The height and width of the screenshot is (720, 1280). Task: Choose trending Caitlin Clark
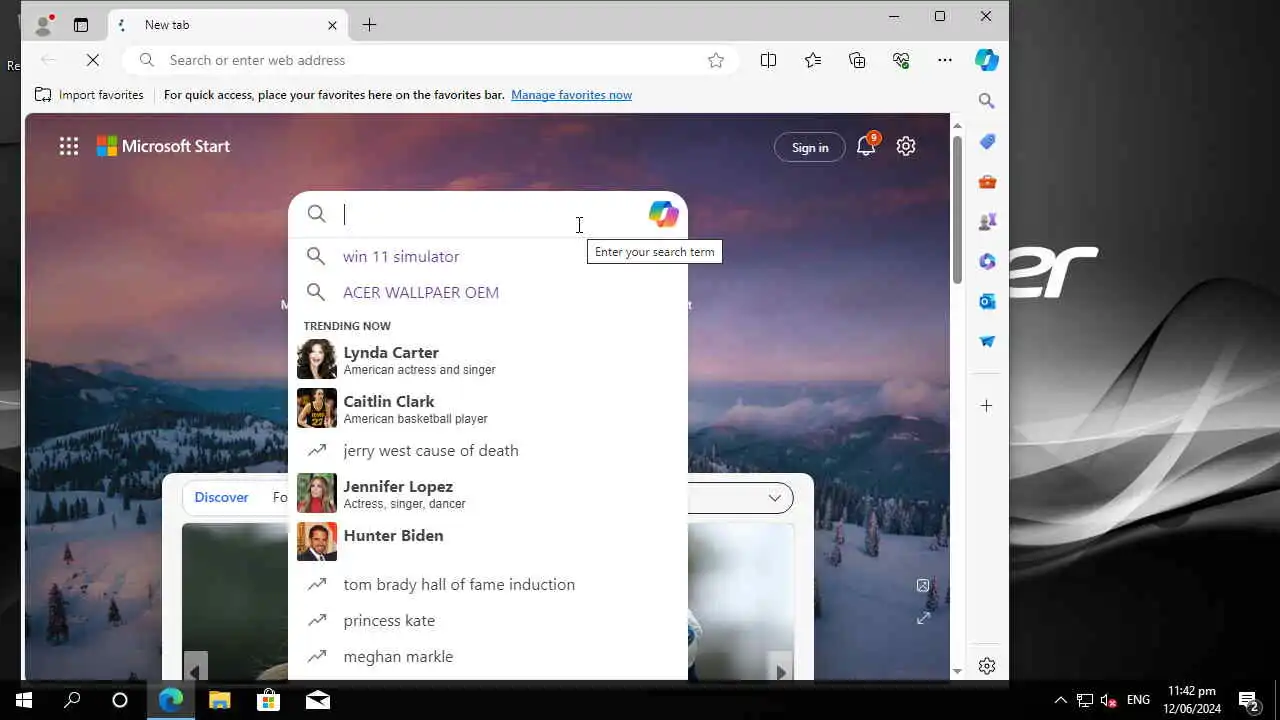(488, 408)
